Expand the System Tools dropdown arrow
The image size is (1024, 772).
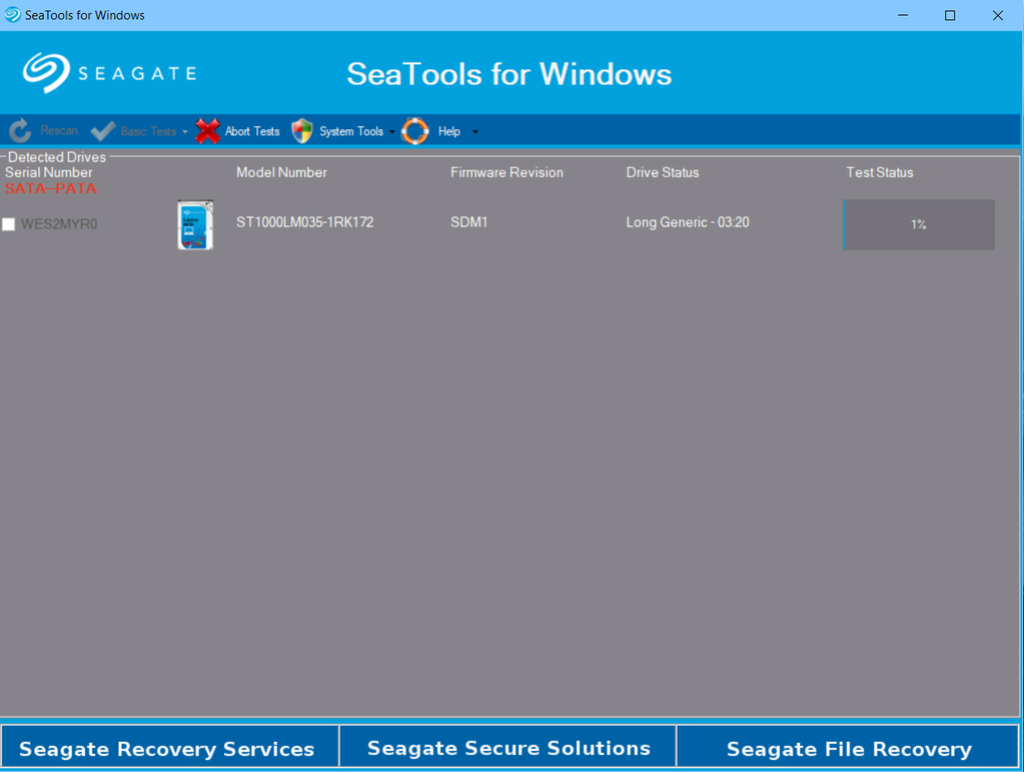point(392,132)
